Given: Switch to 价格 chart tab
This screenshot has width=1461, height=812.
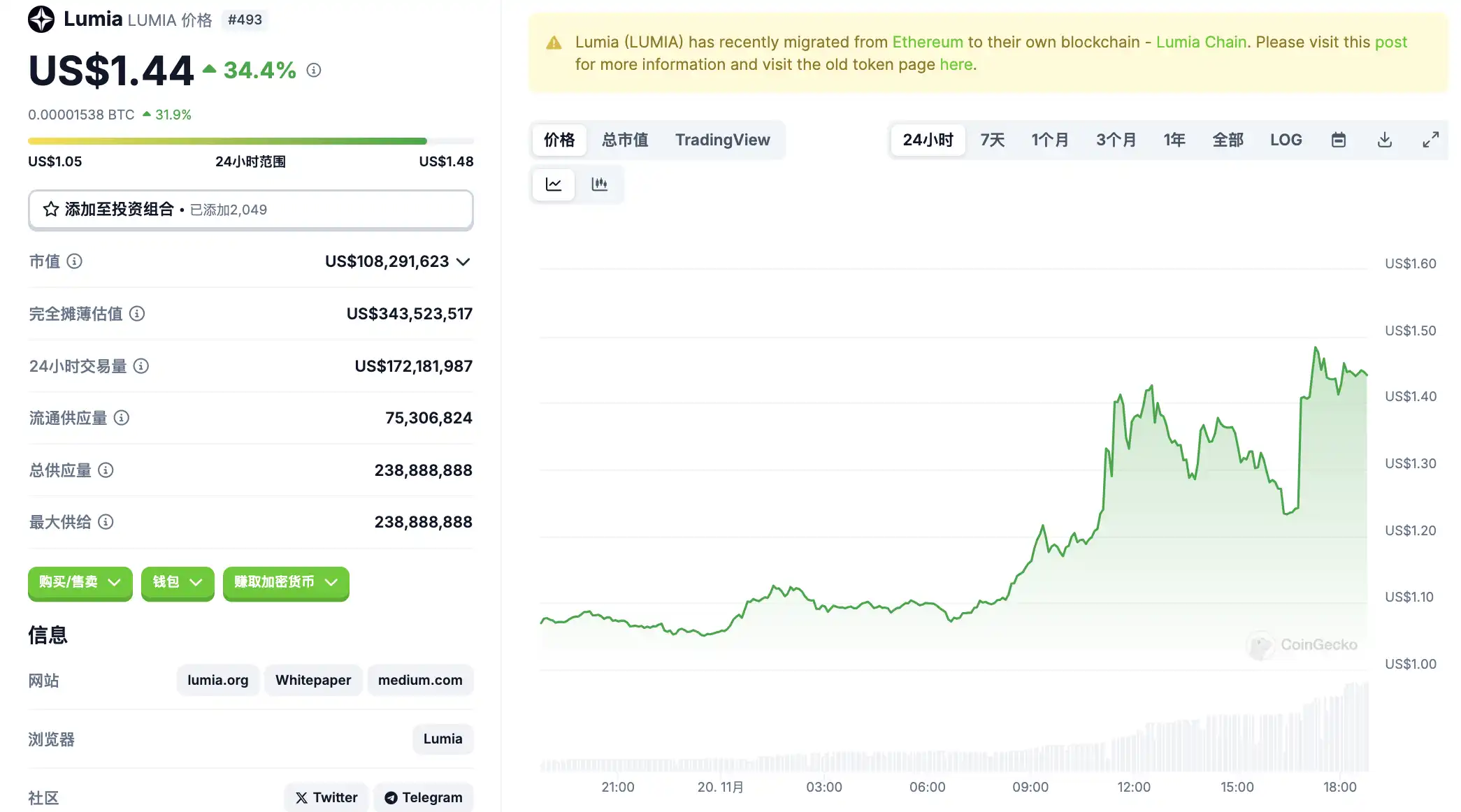Looking at the screenshot, I should pyautogui.click(x=559, y=140).
